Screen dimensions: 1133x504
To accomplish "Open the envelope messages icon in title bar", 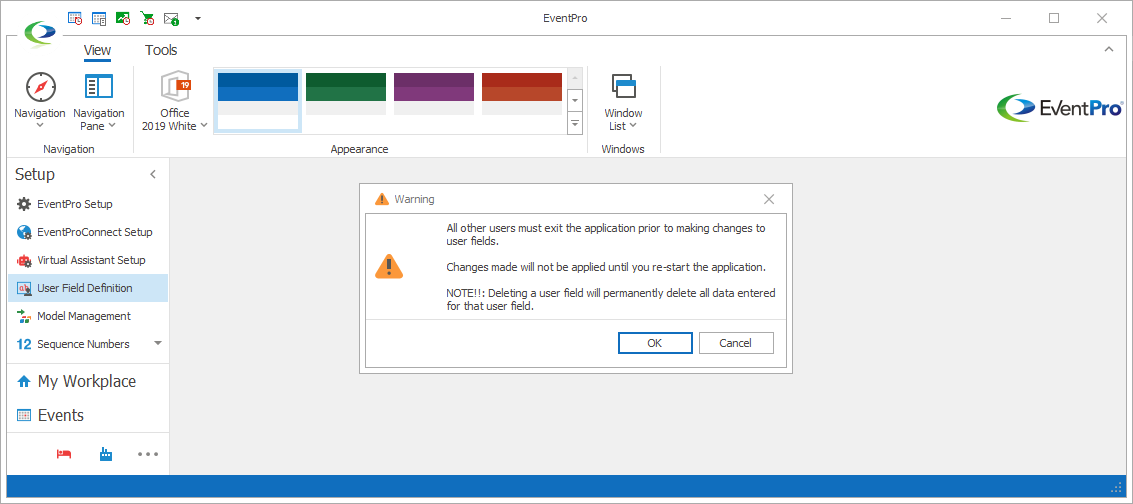I will (171, 19).
